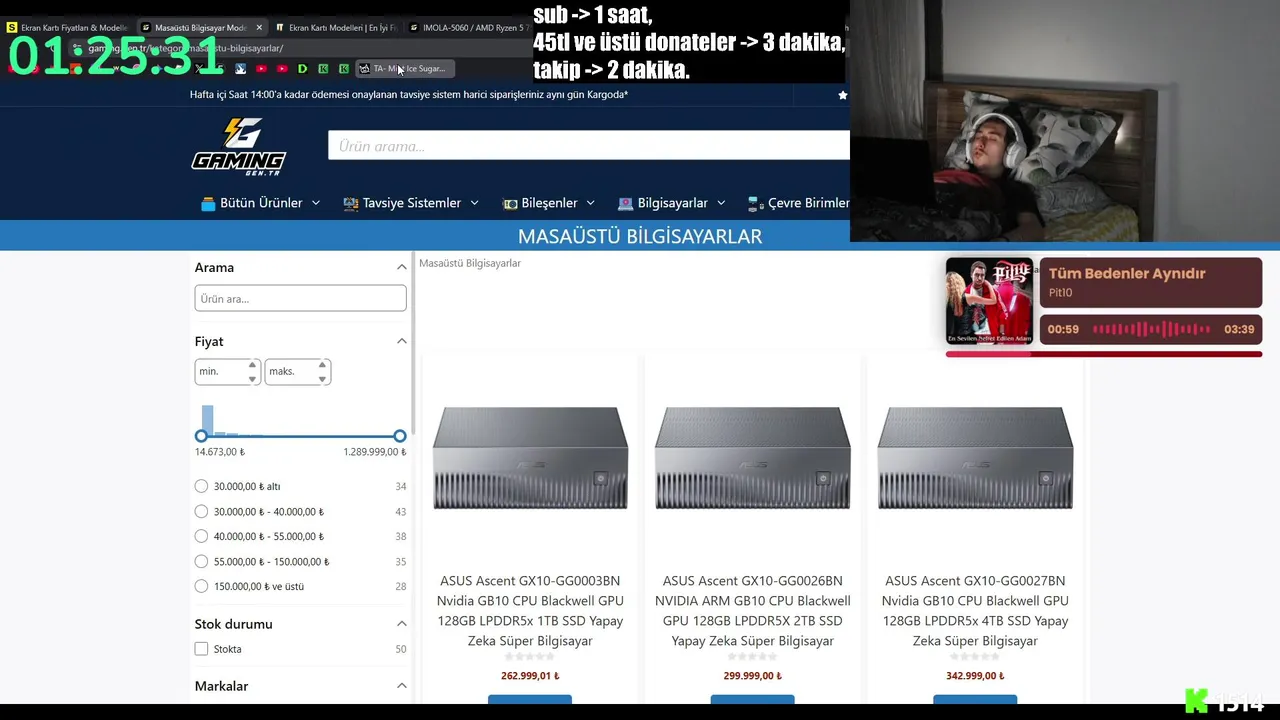Open the green D bookmark icon
Image resolution: width=1280 pixels, height=720 pixels.
pos(302,69)
